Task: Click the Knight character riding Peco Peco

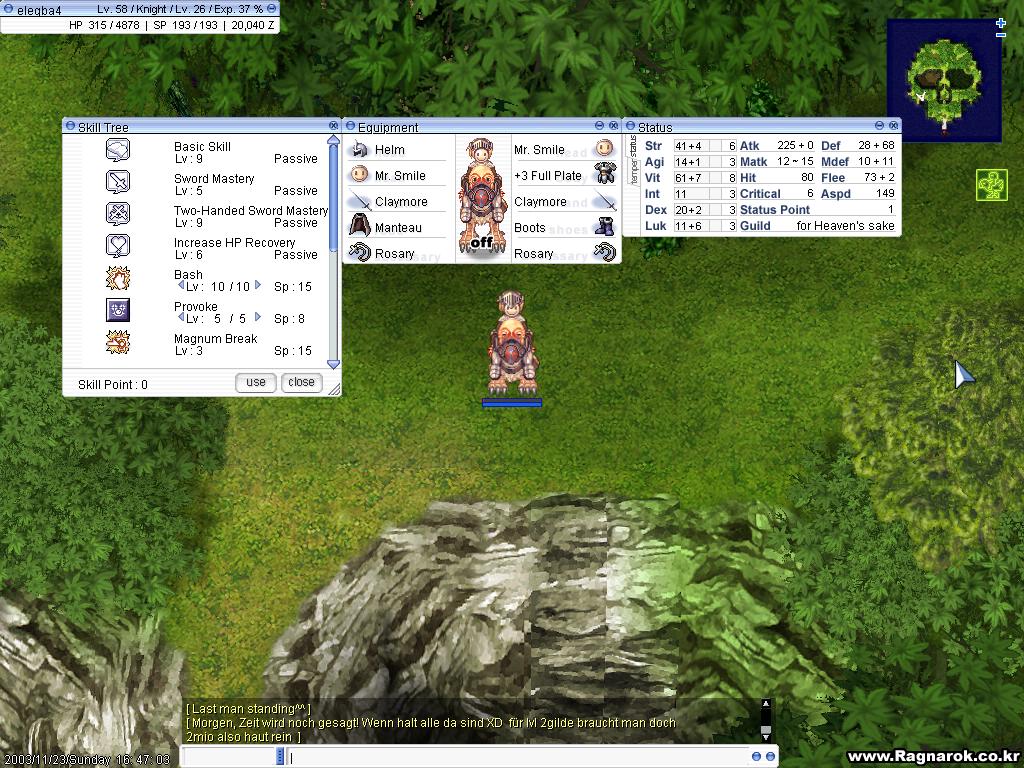Action: click(x=513, y=344)
